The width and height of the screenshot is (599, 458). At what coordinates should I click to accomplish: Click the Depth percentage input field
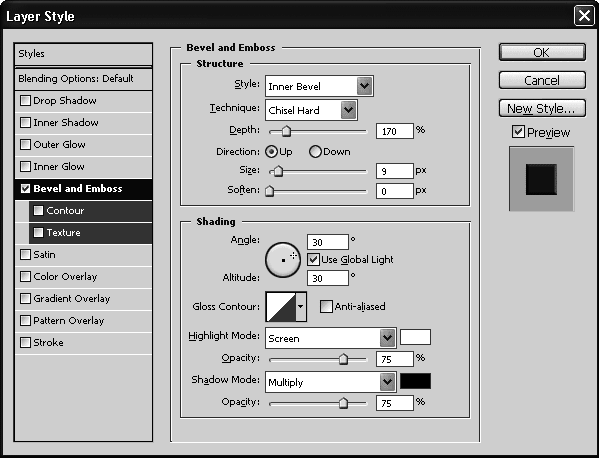point(395,131)
